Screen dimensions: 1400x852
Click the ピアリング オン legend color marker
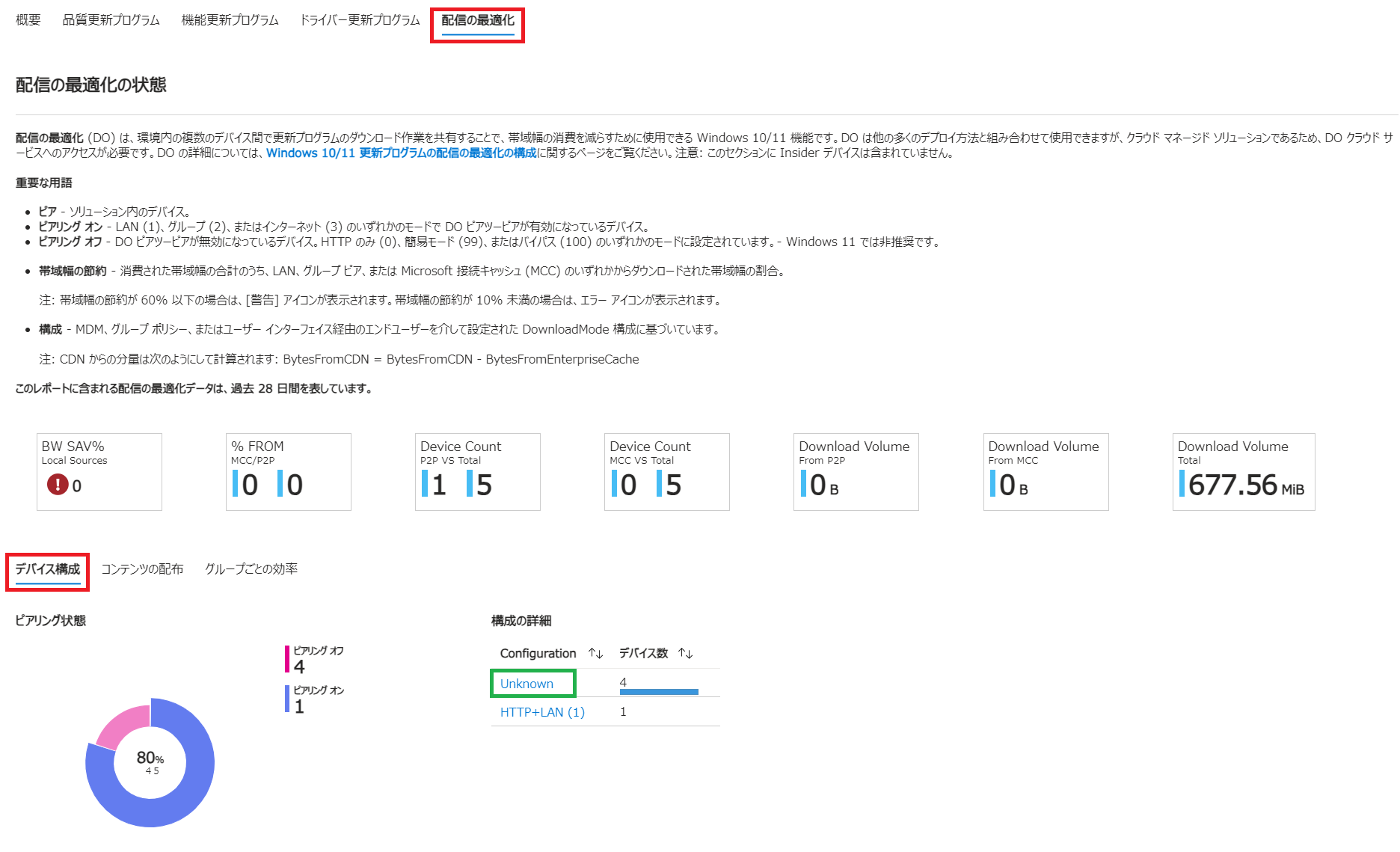pos(287,699)
